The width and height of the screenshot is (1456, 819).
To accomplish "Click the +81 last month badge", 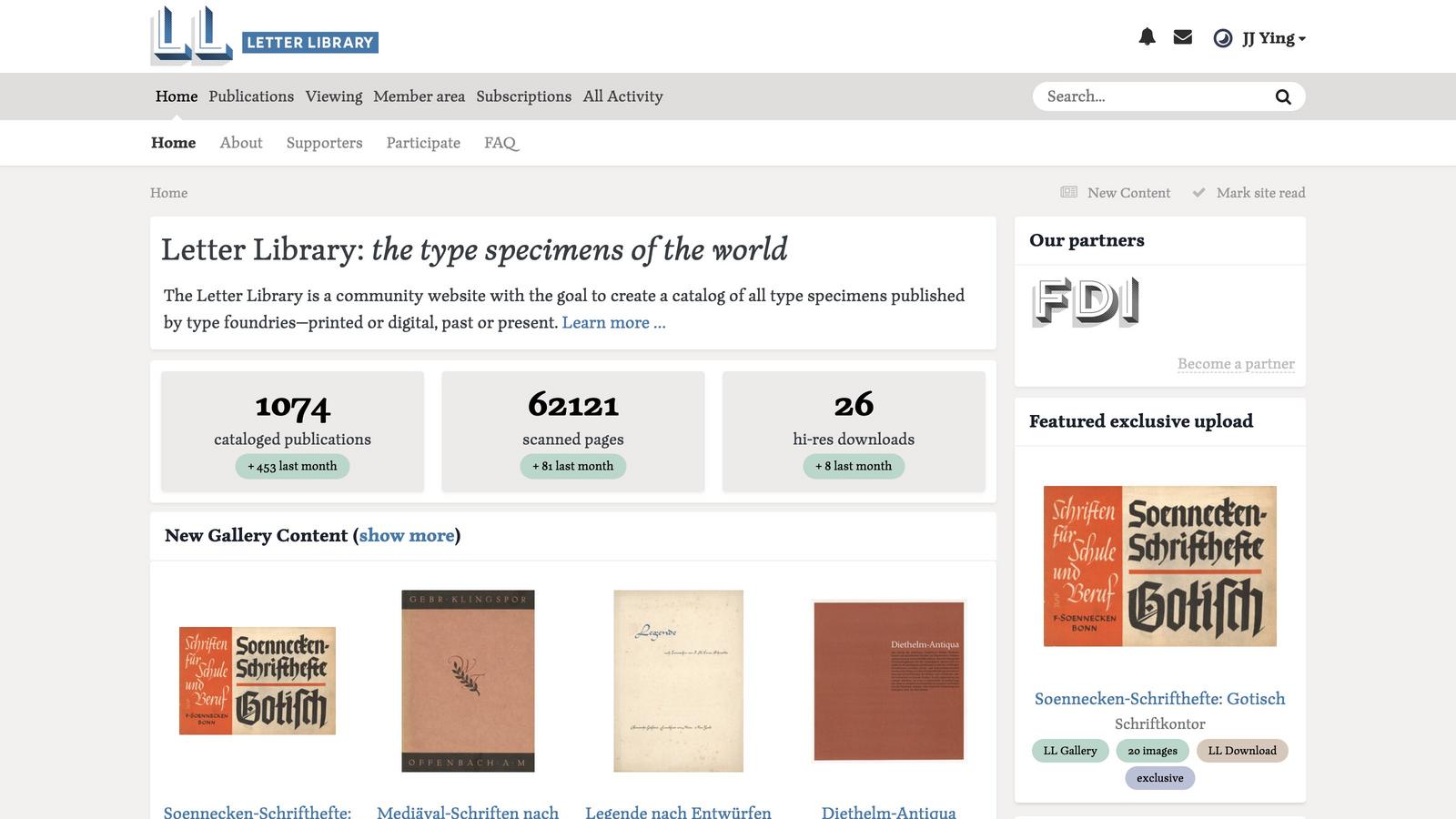I will 573,466.
